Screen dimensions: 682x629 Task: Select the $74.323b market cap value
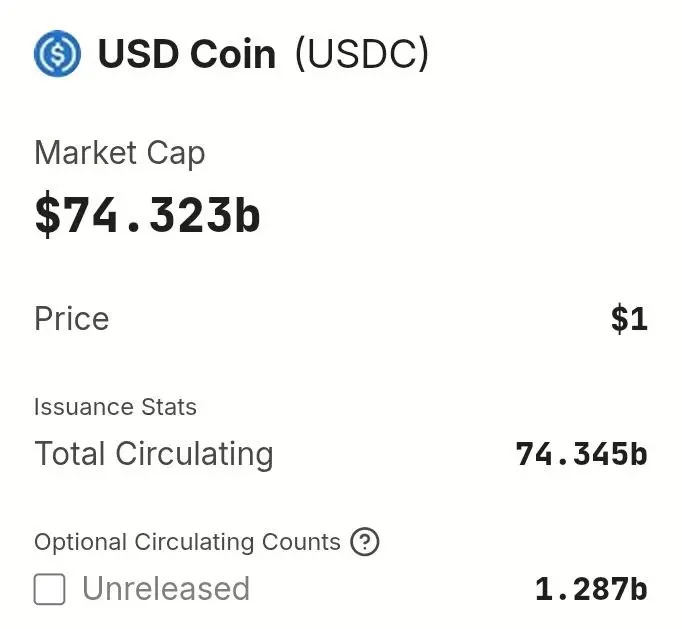(x=147, y=215)
